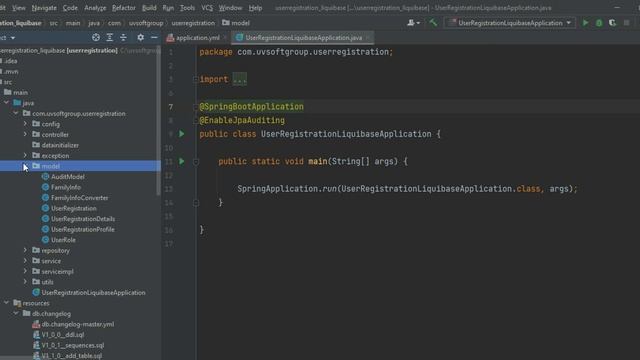Open the Help menu
The height and width of the screenshot is (360, 640).
(256, 8)
